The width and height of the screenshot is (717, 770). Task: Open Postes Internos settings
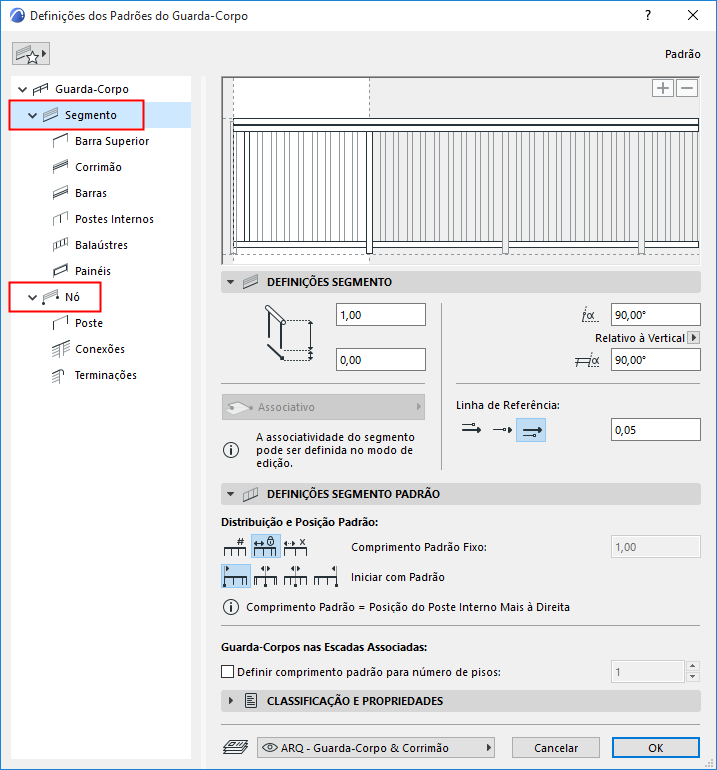click(114, 220)
